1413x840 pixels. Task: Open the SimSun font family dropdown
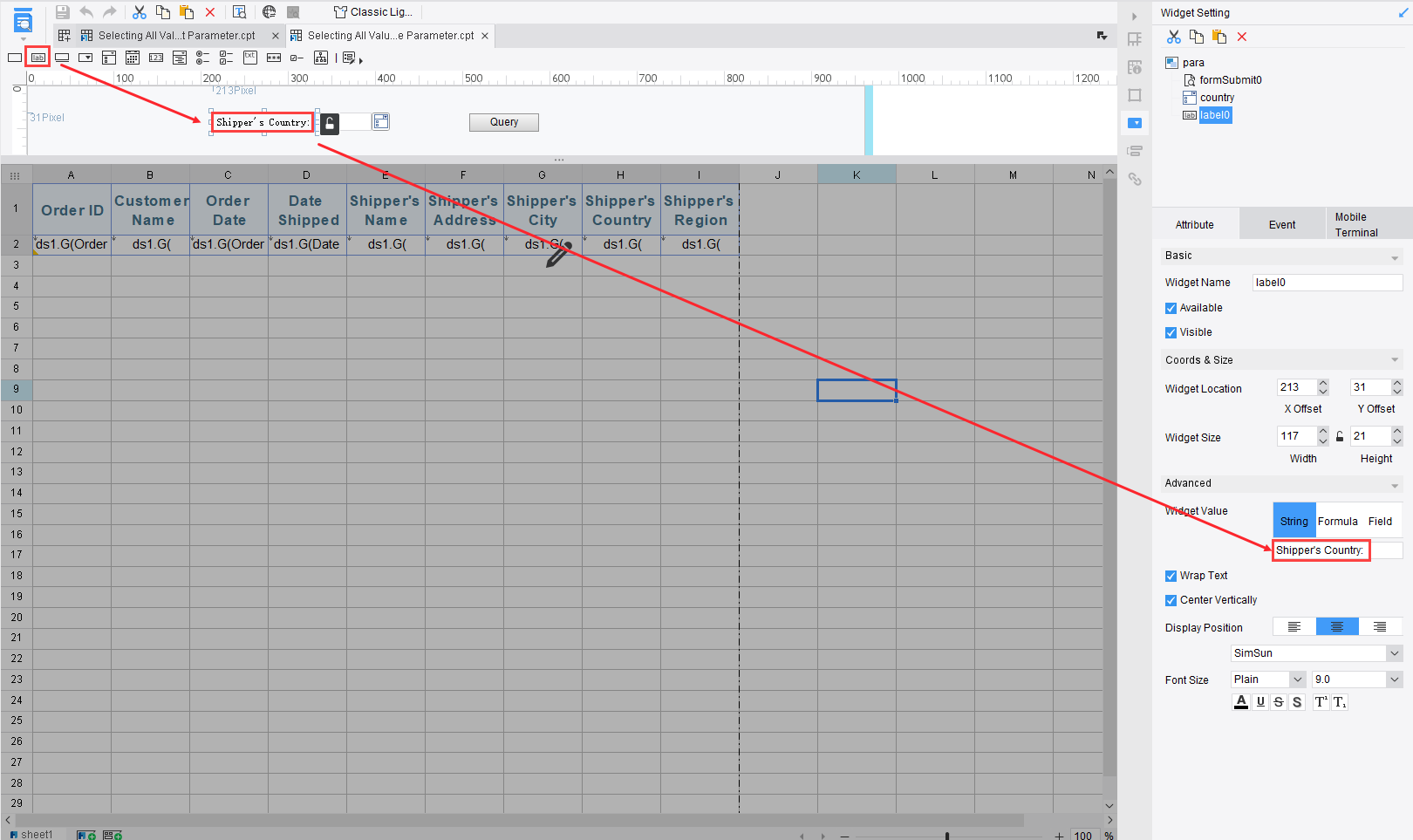pyautogui.click(x=1394, y=652)
